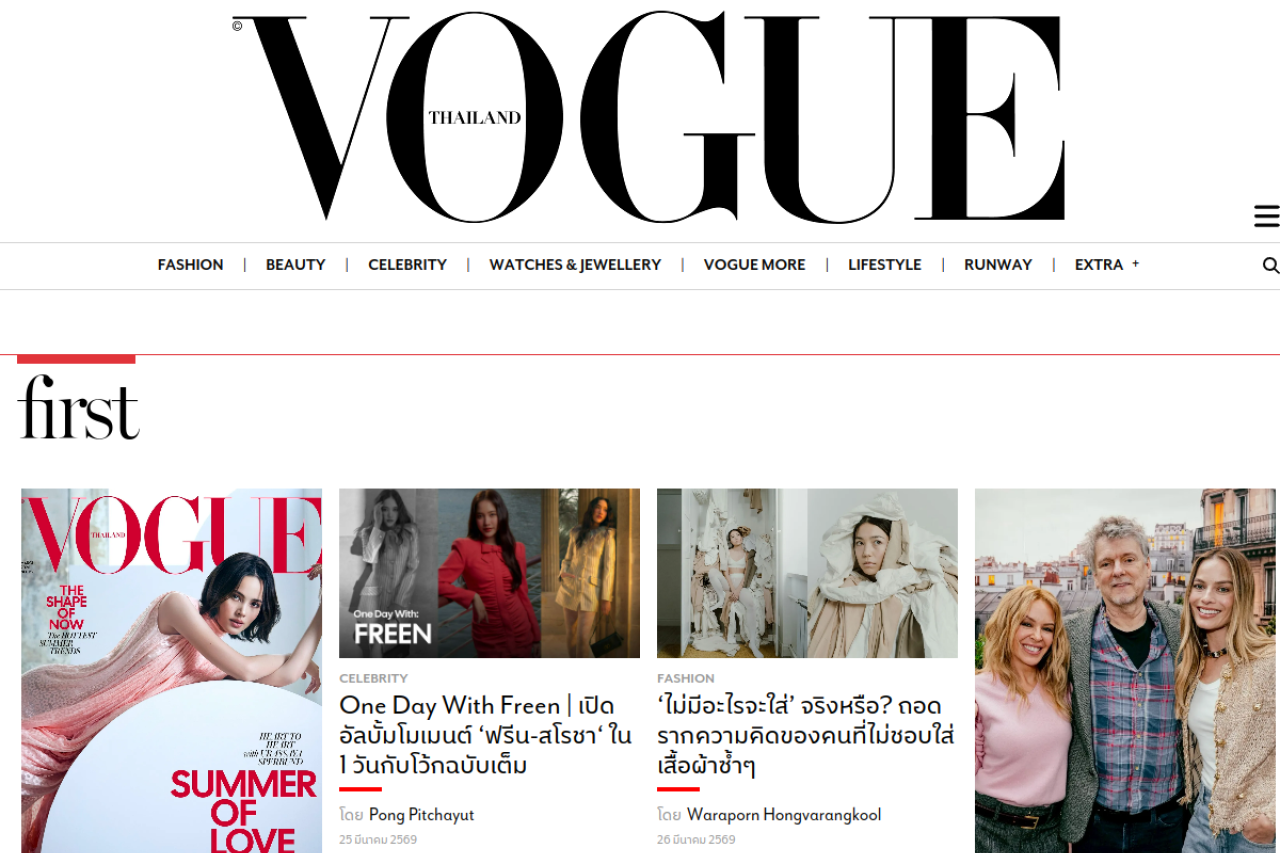Screen dimensions: 1280x853
Task: Click the CELEBRITY category tag above headline
Action: click(x=373, y=679)
